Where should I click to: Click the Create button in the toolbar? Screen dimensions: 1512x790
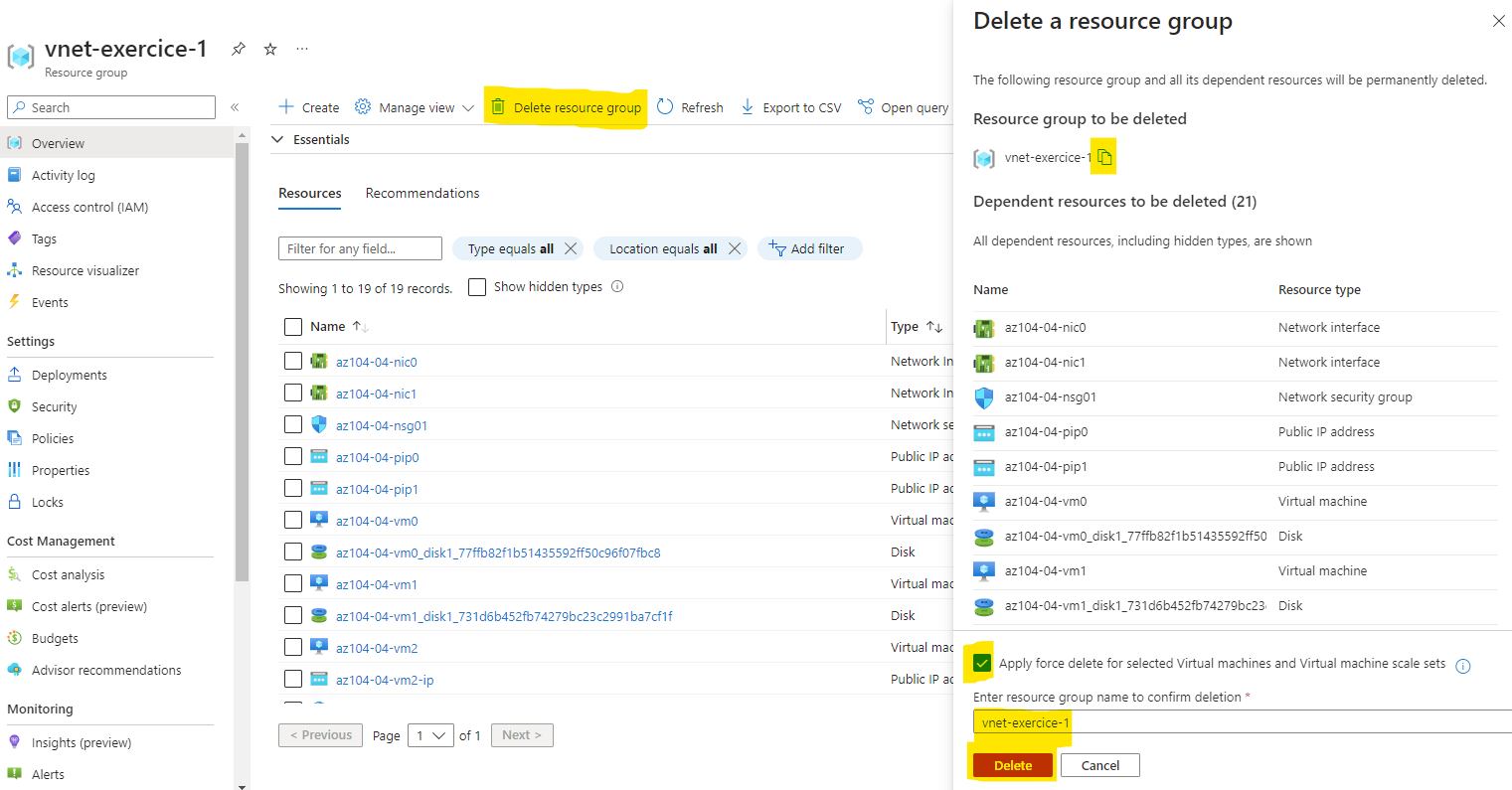[308, 107]
